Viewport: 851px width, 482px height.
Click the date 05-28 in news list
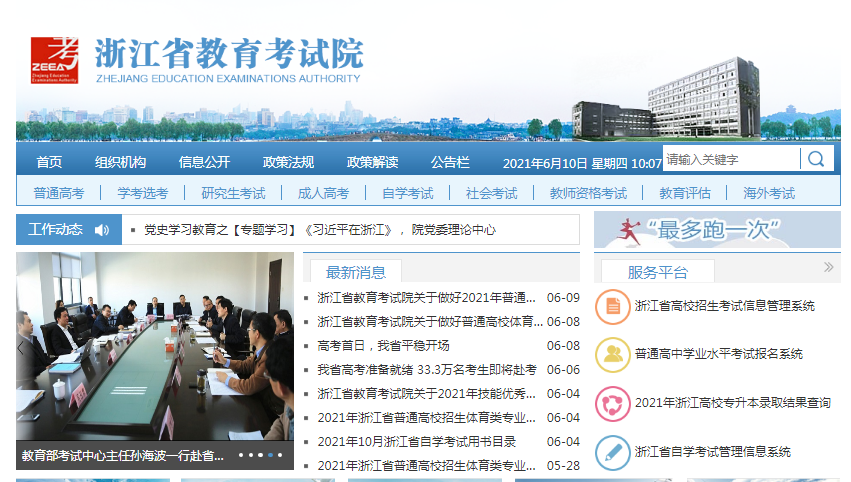(x=563, y=465)
